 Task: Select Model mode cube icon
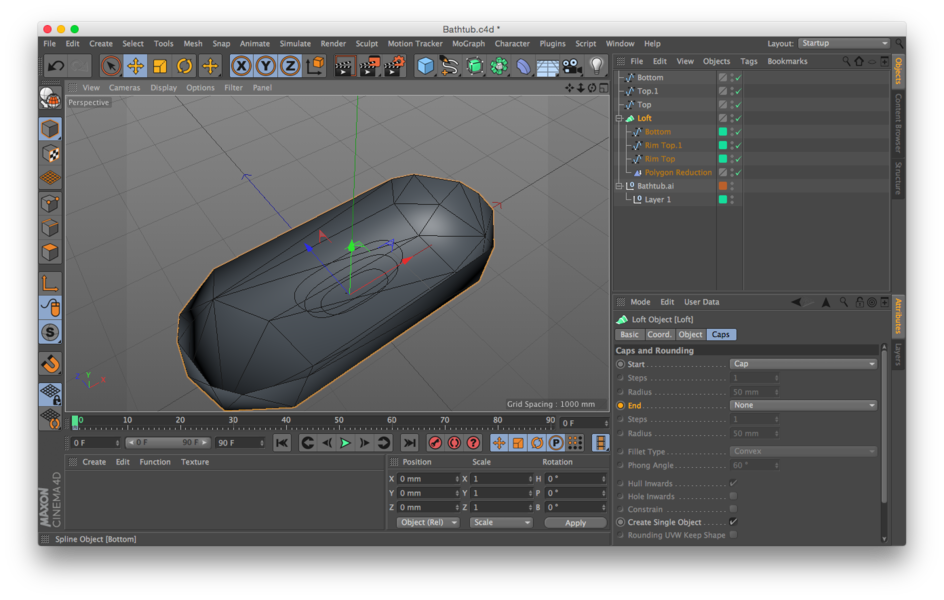[50, 129]
